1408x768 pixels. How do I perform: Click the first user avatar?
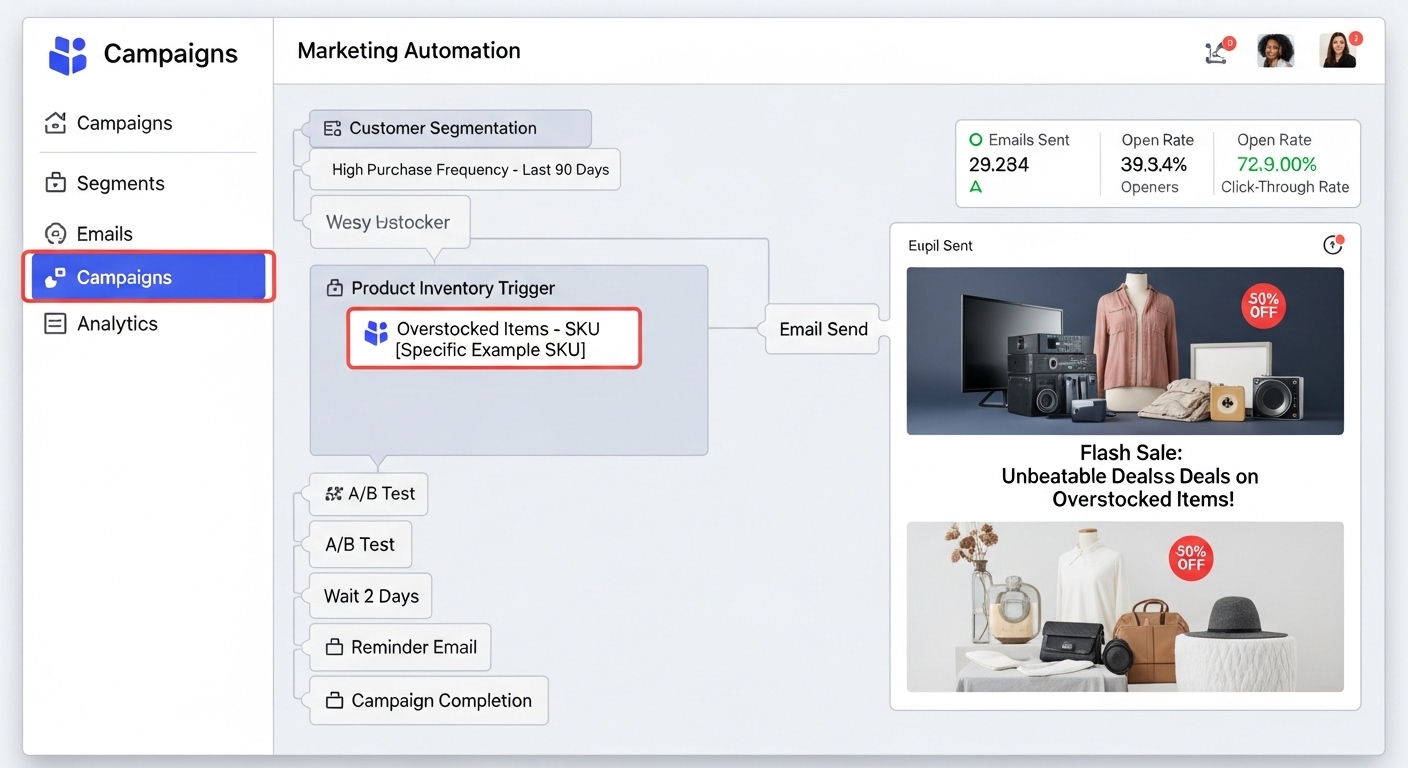(x=1275, y=50)
